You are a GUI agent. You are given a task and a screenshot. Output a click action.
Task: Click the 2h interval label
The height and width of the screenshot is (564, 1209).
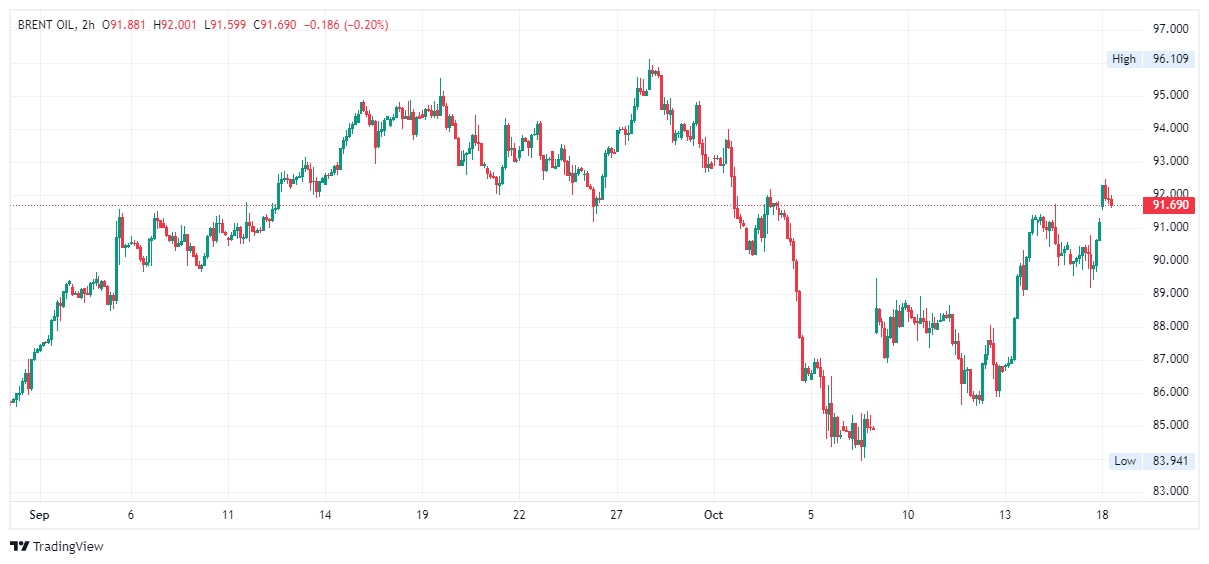[x=88, y=25]
